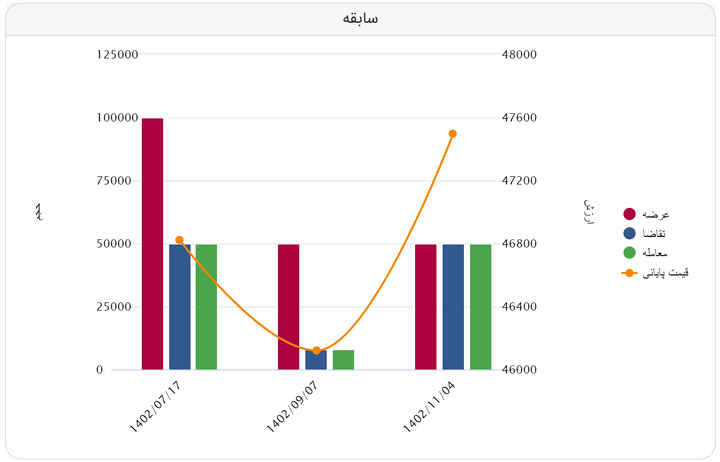This screenshot has width=720, height=462.
Task: Click the سابقه panel header title
Action: [x=360, y=18]
